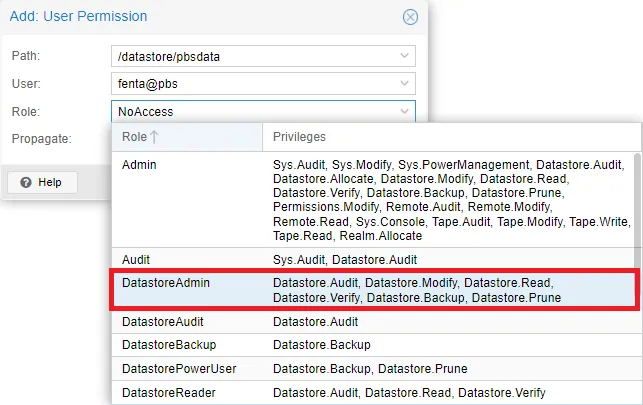
Task: Click the role list vertical scrollbar
Action: pyautogui.click(x=636, y=200)
